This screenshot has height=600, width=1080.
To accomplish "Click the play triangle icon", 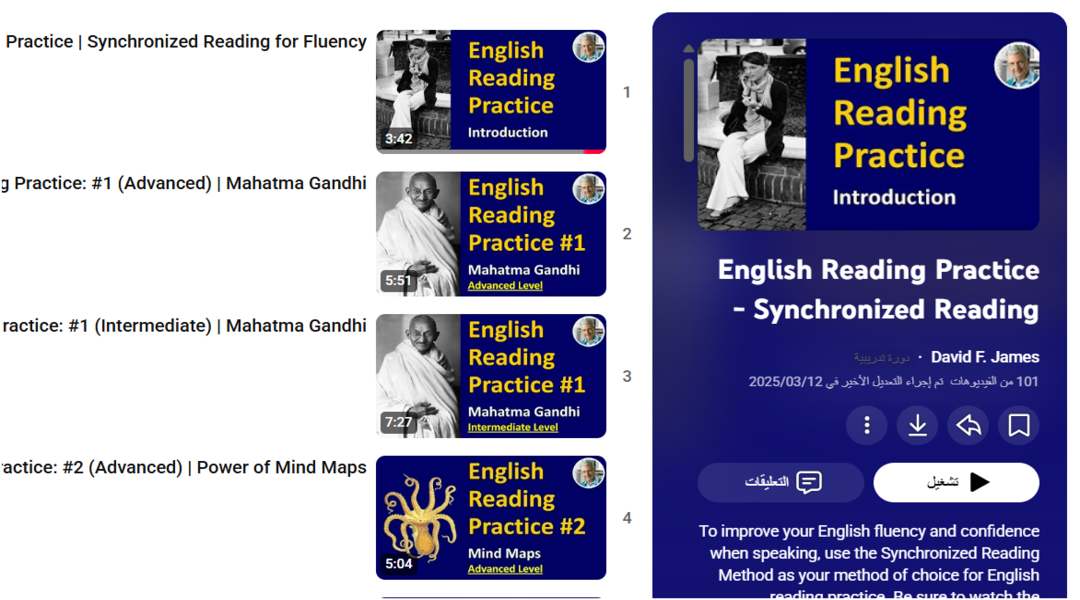I will (x=979, y=482).
